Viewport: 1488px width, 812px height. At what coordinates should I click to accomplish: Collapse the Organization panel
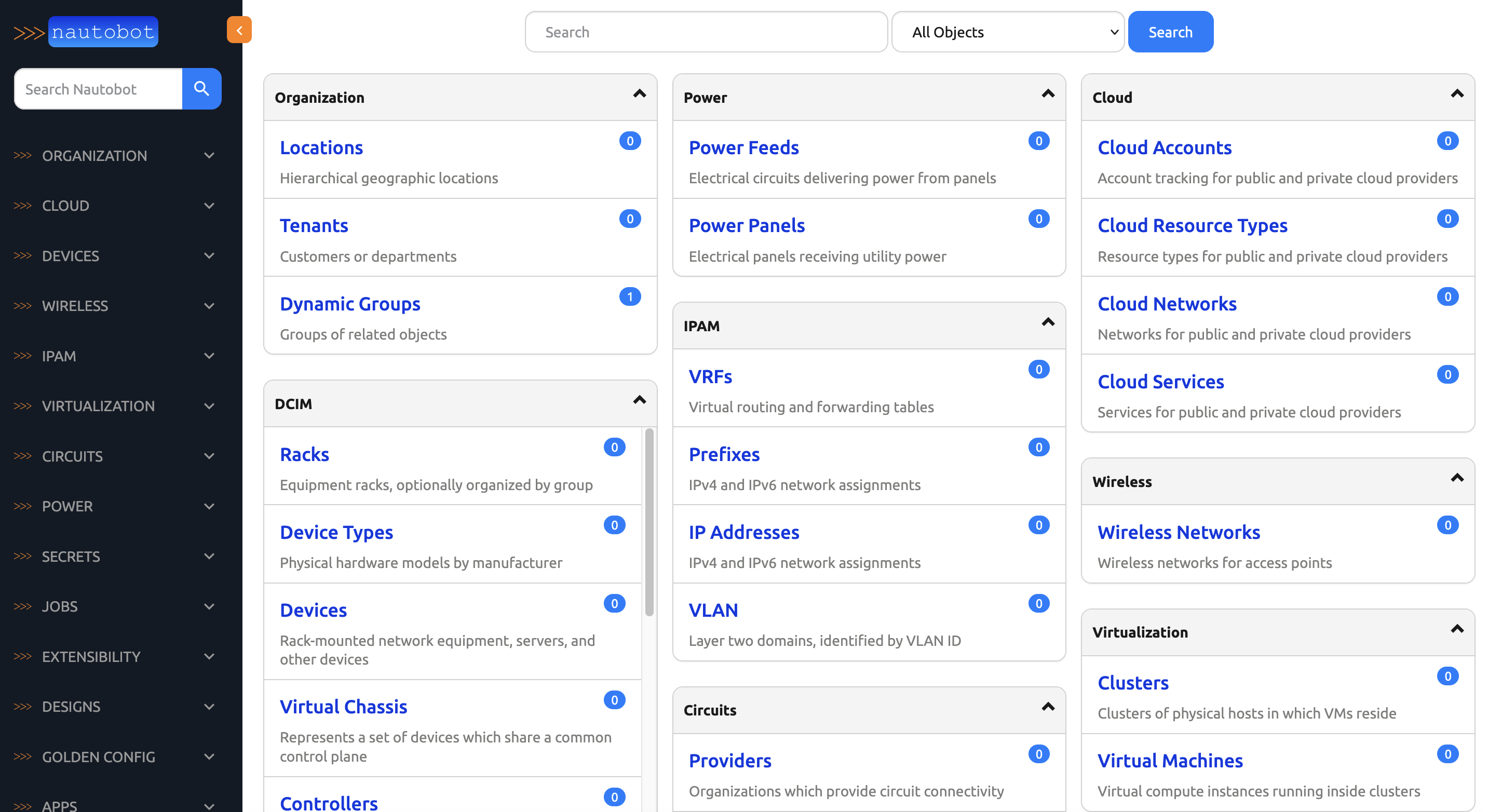(x=639, y=93)
